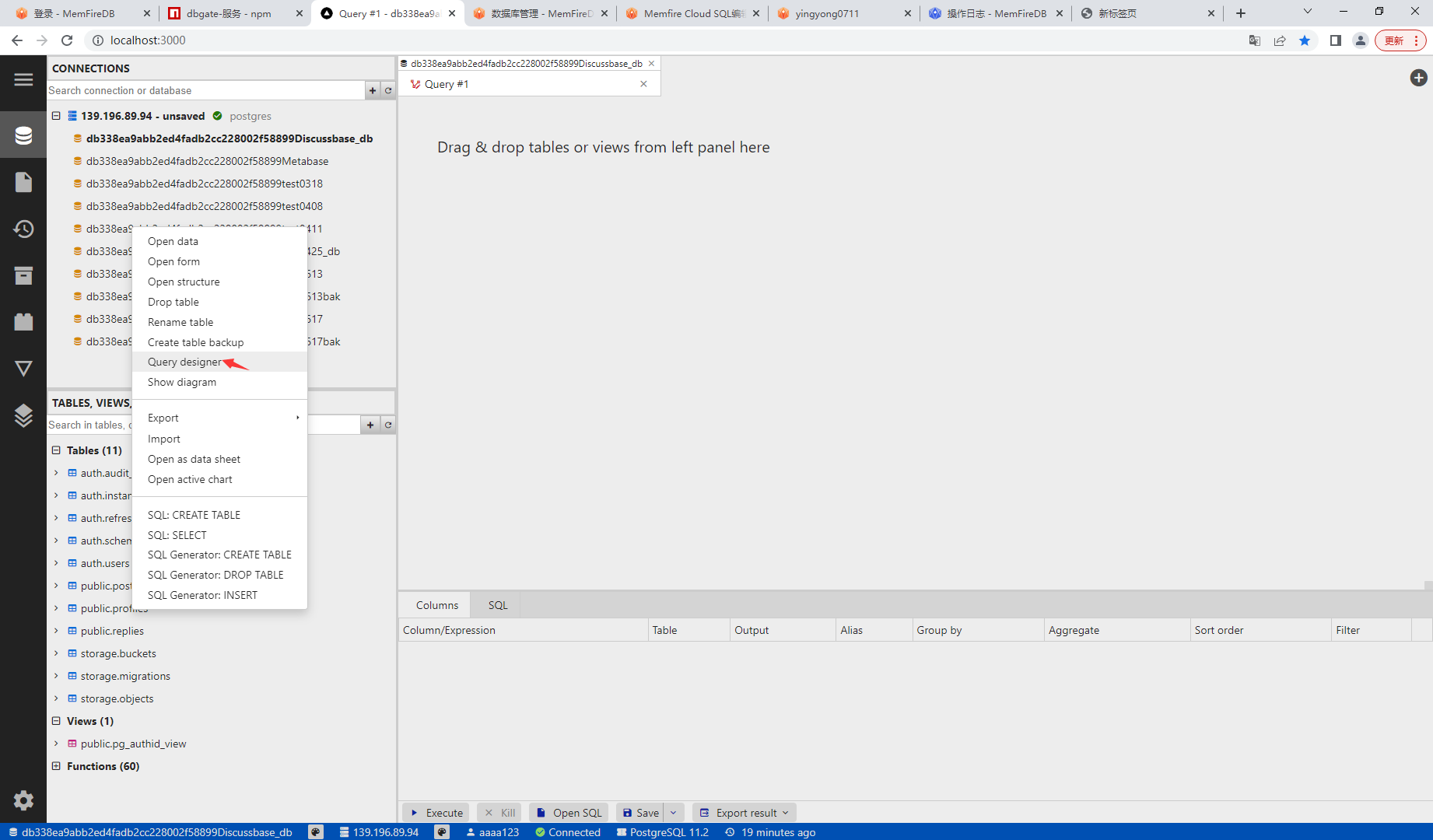Add a new tab with plus circle
Image resolution: width=1433 pixels, height=840 pixels.
1418,78
